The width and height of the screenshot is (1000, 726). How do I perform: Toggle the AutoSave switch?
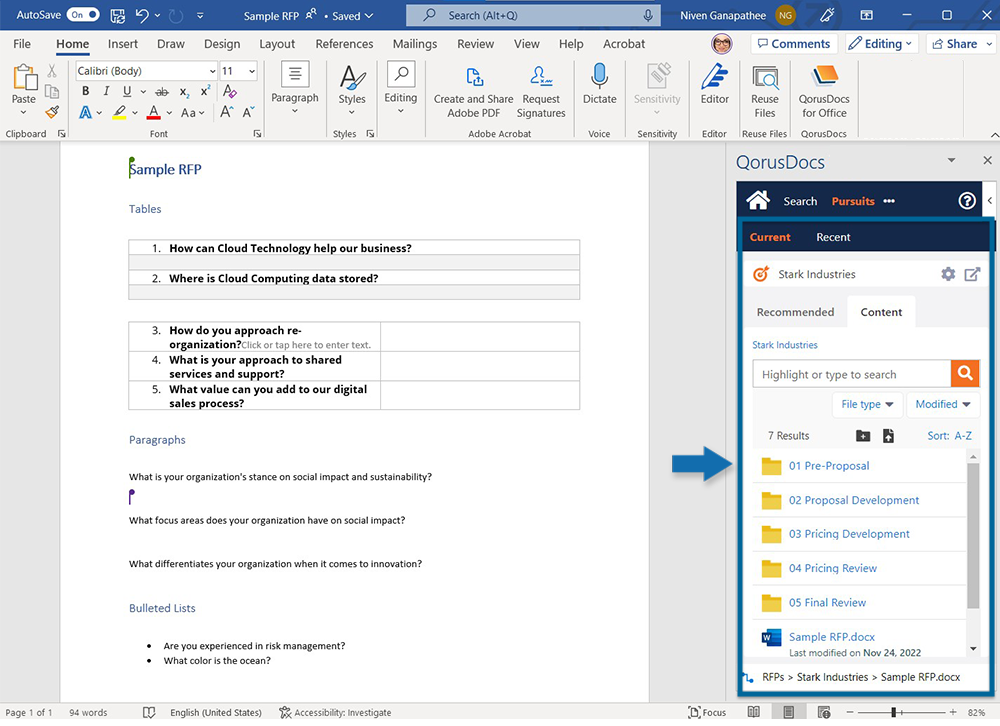(84, 15)
